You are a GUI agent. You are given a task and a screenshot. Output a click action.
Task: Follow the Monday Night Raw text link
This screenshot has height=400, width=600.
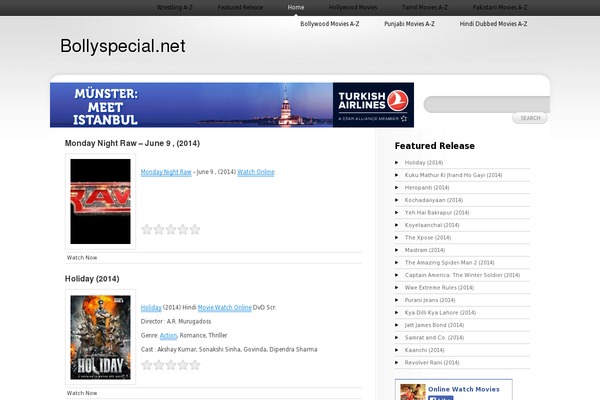tap(166, 172)
